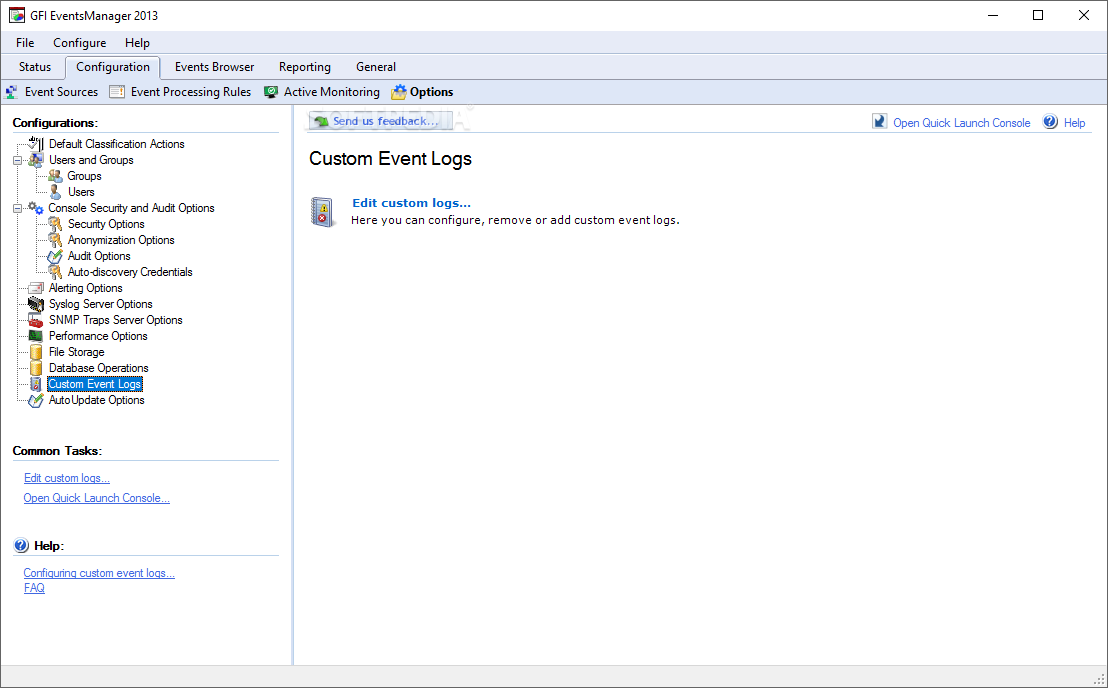The width and height of the screenshot is (1108, 688).
Task: Click the Performance Options monitor icon
Action: point(35,336)
